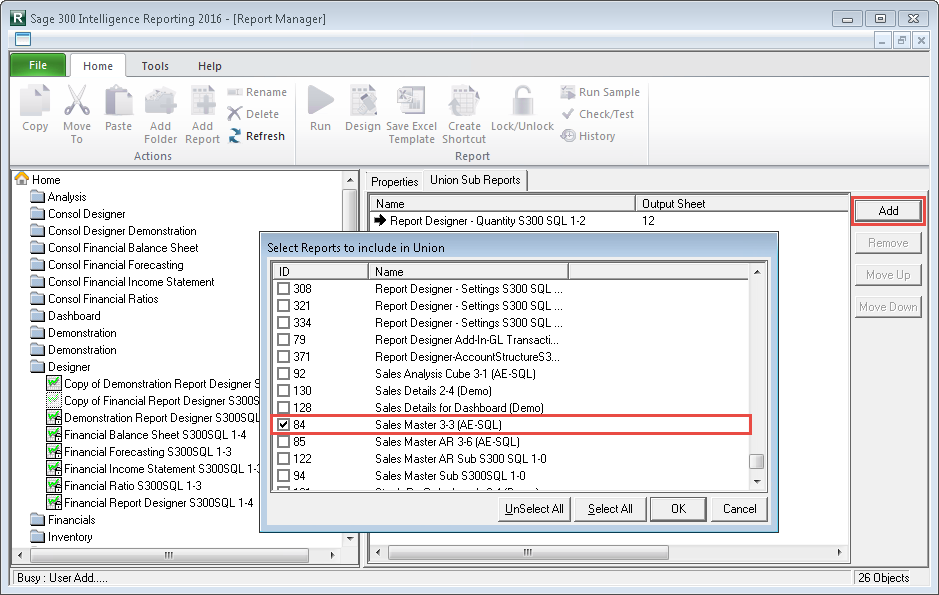Check the box for report ID 79
The image size is (939, 595).
click(x=283, y=340)
